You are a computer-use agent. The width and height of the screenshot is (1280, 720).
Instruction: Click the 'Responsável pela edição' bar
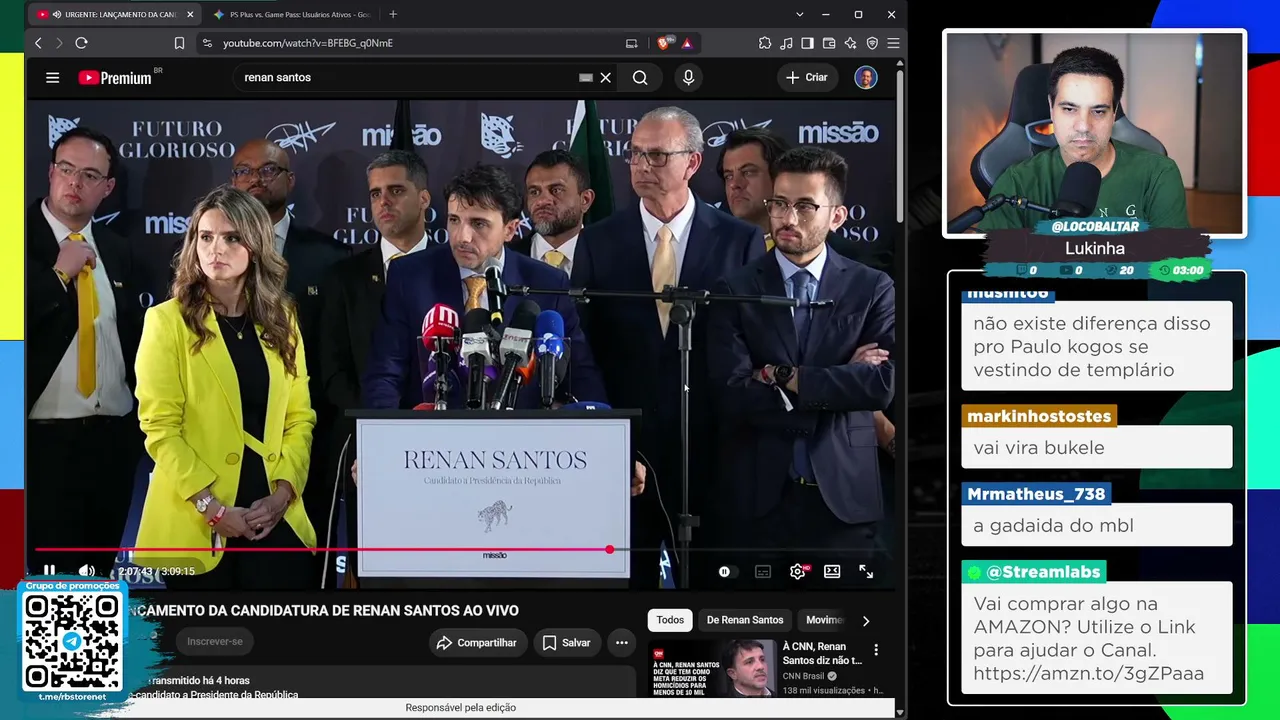pos(460,707)
